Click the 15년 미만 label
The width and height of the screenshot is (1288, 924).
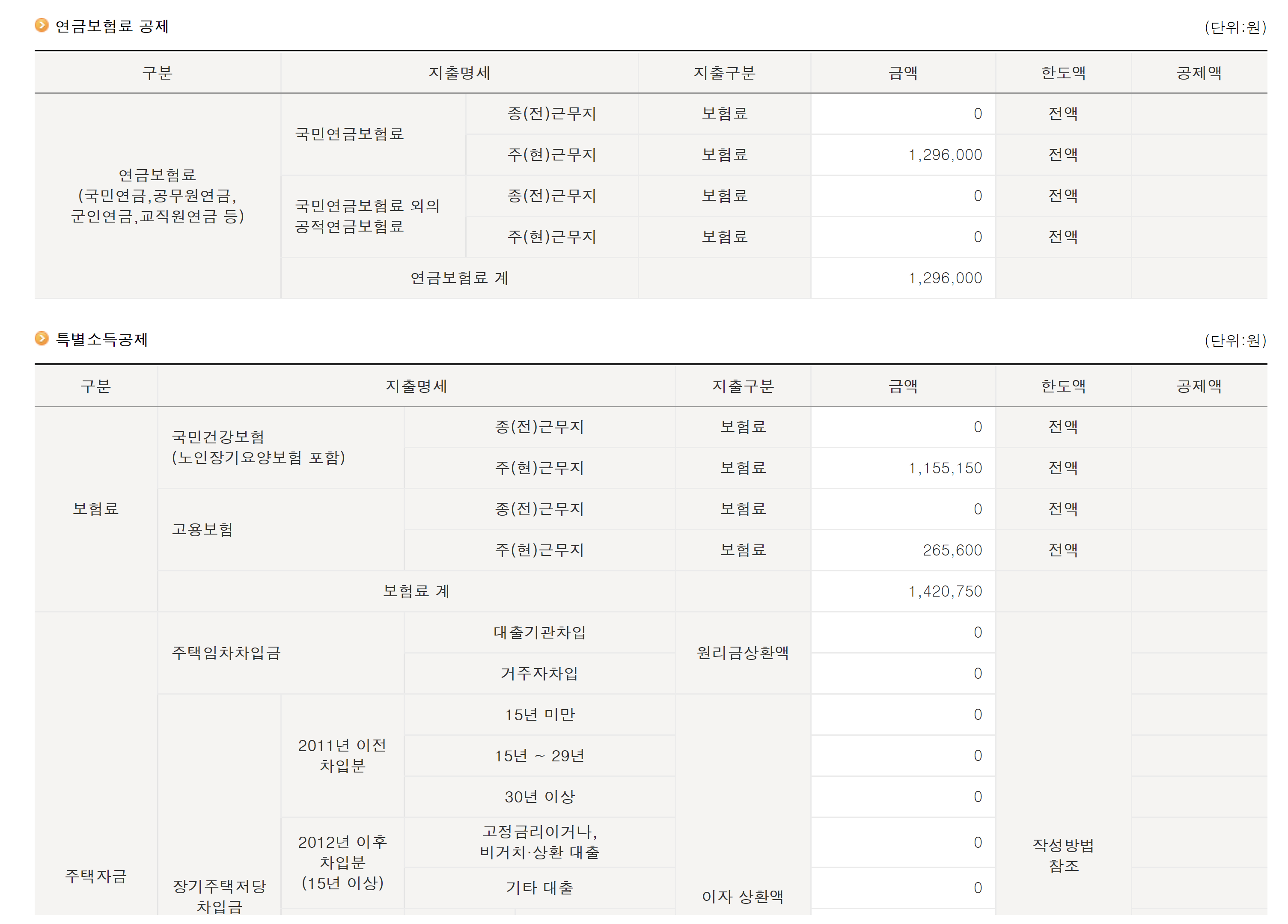tap(539, 714)
